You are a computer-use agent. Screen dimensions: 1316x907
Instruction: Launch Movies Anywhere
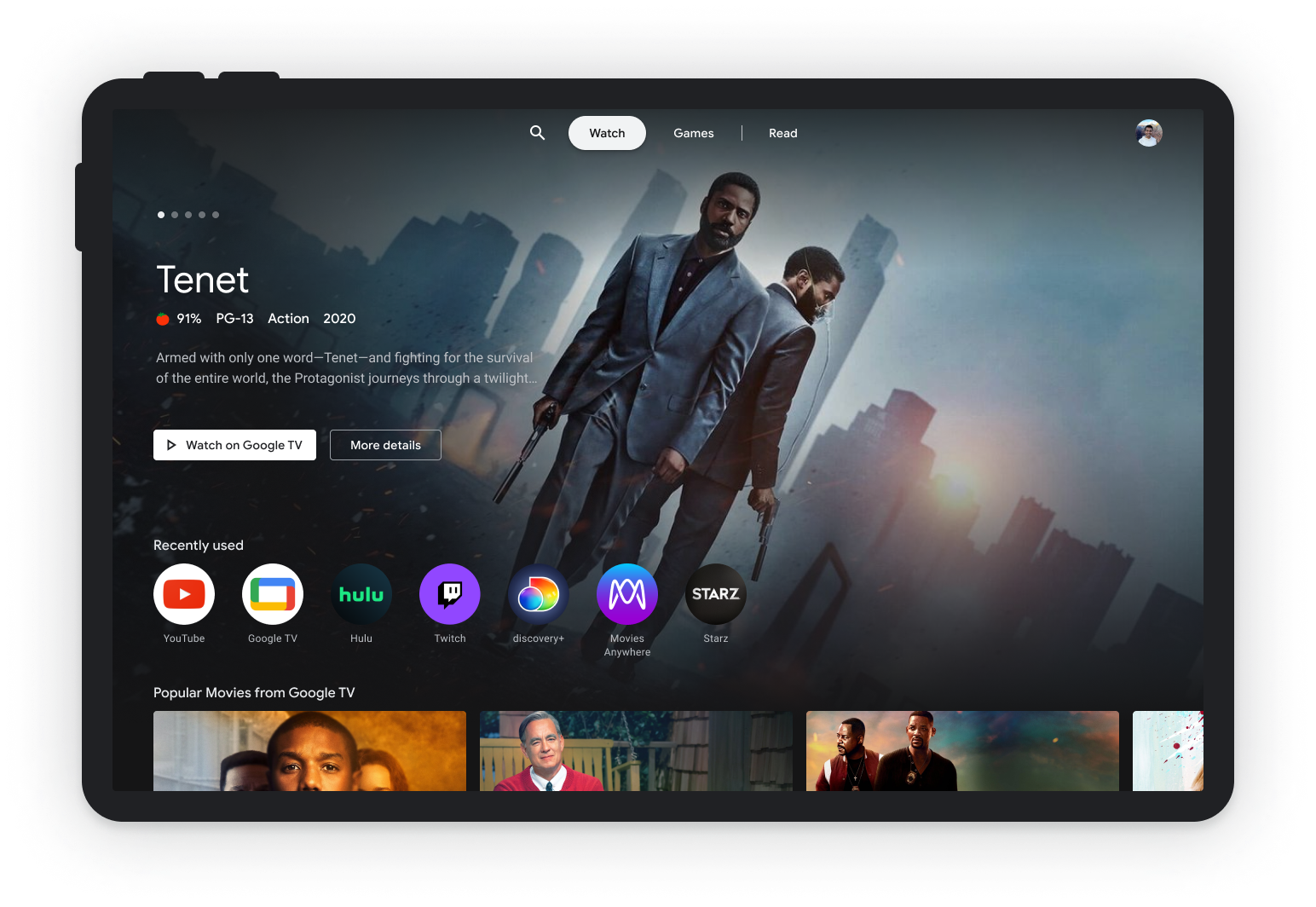(x=626, y=594)
